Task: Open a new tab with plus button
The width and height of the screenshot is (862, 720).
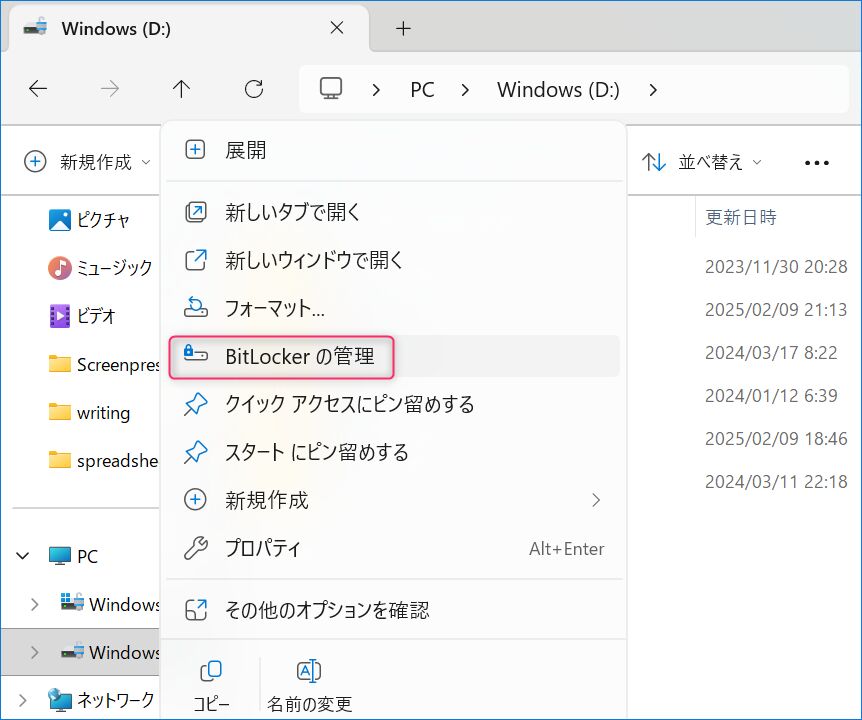Action: pyautogui.click(x=403, y=29)
